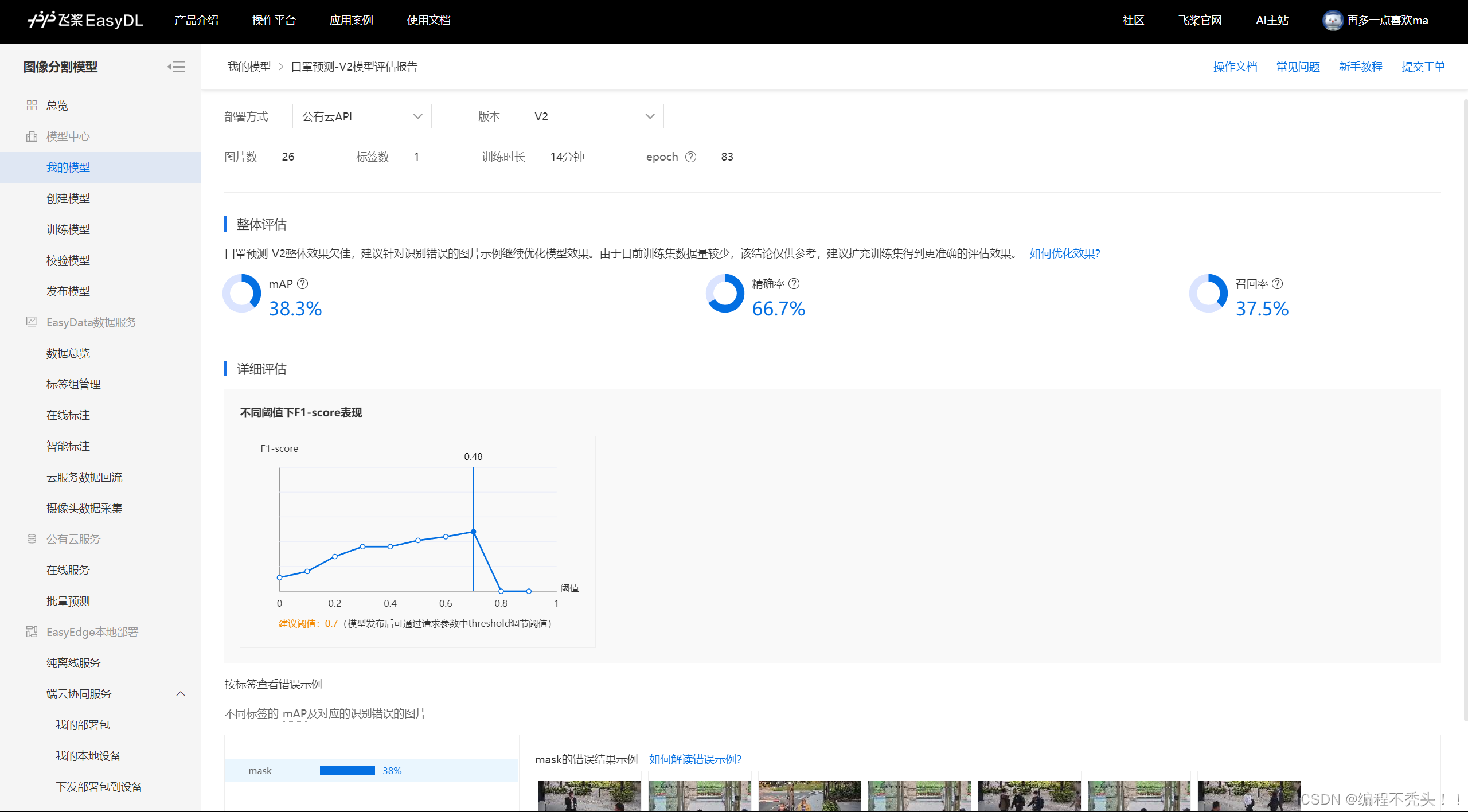Click the 如何优化效果? link

1064,253
